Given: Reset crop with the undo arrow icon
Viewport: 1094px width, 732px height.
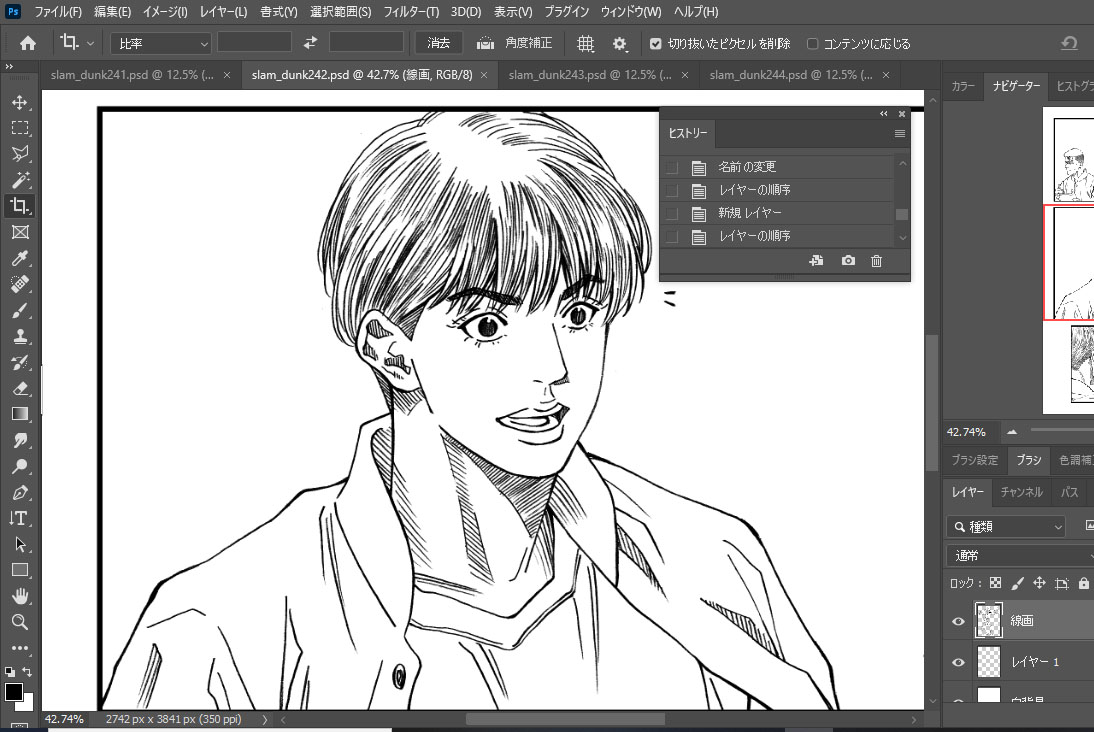Looking at the screenshot, I should [1069, 43].
